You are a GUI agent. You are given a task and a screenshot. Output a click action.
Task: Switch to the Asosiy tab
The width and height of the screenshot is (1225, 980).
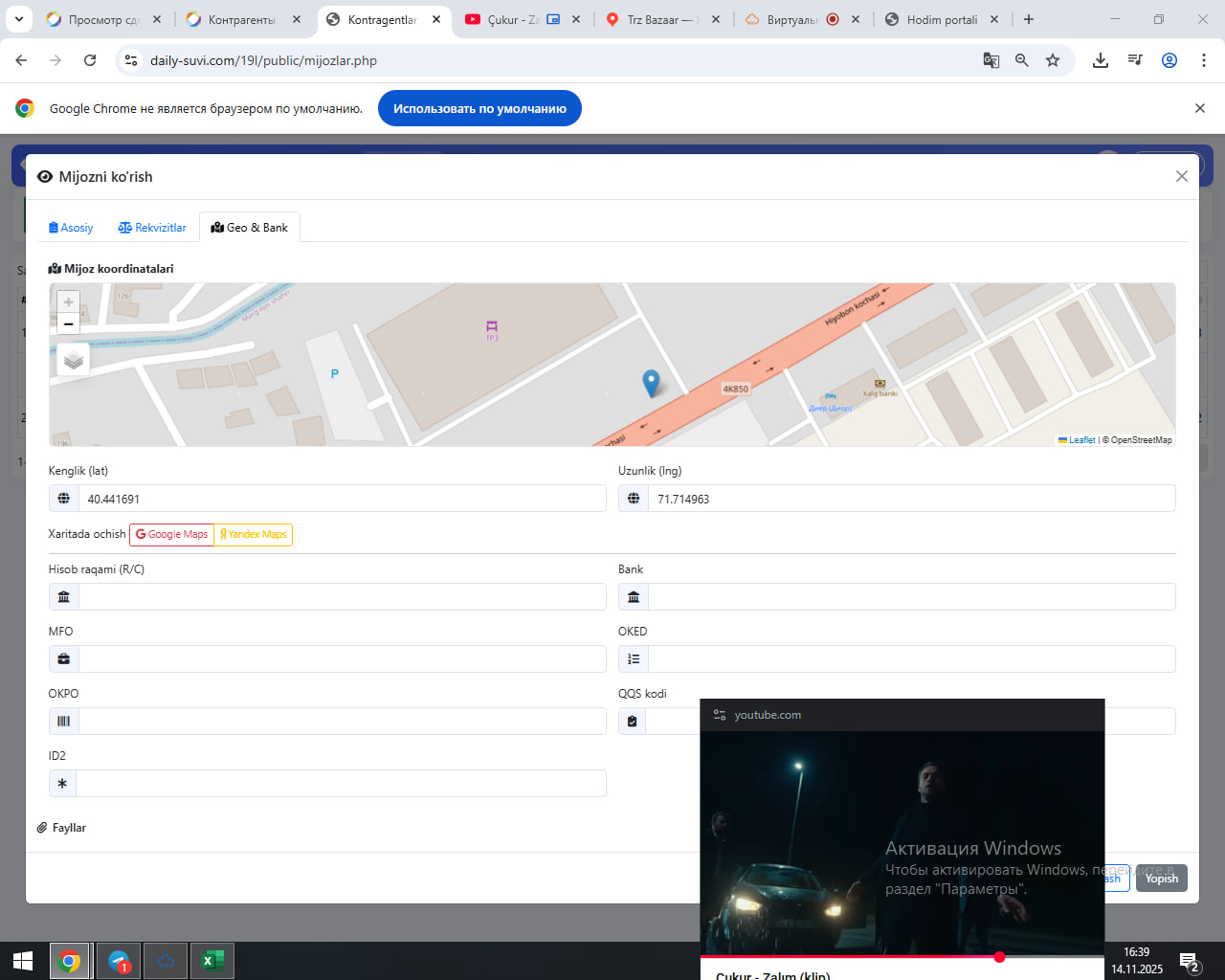pos(71,228)
